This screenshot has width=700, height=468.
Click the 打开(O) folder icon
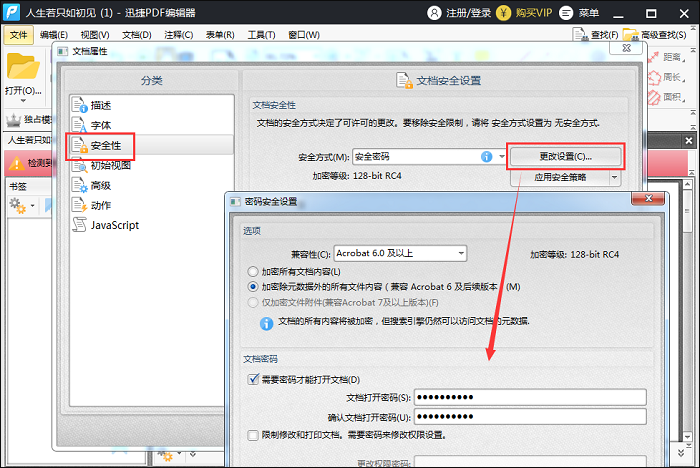tap(22, 66)
